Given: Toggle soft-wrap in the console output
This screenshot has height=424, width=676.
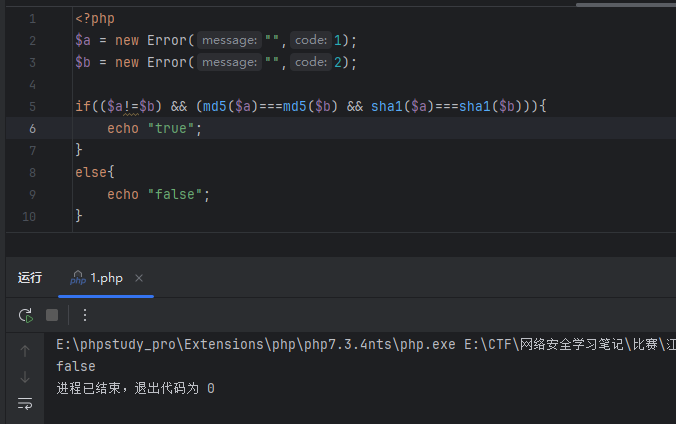Looking at the screenshot, I should coord(25,403).
